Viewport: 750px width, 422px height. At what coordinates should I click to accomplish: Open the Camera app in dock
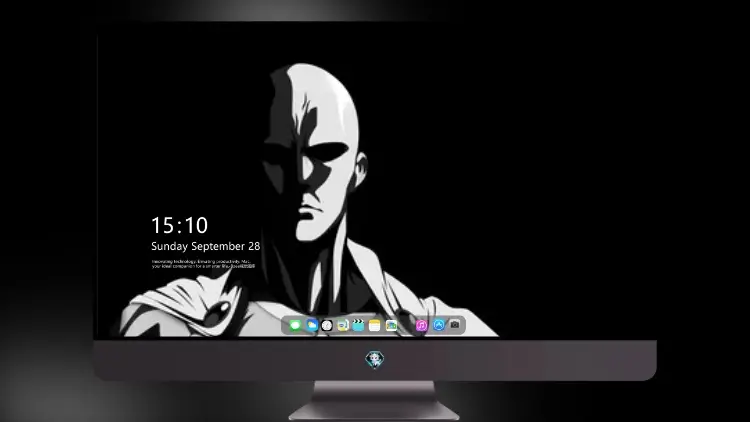click(x=455, y=325)
